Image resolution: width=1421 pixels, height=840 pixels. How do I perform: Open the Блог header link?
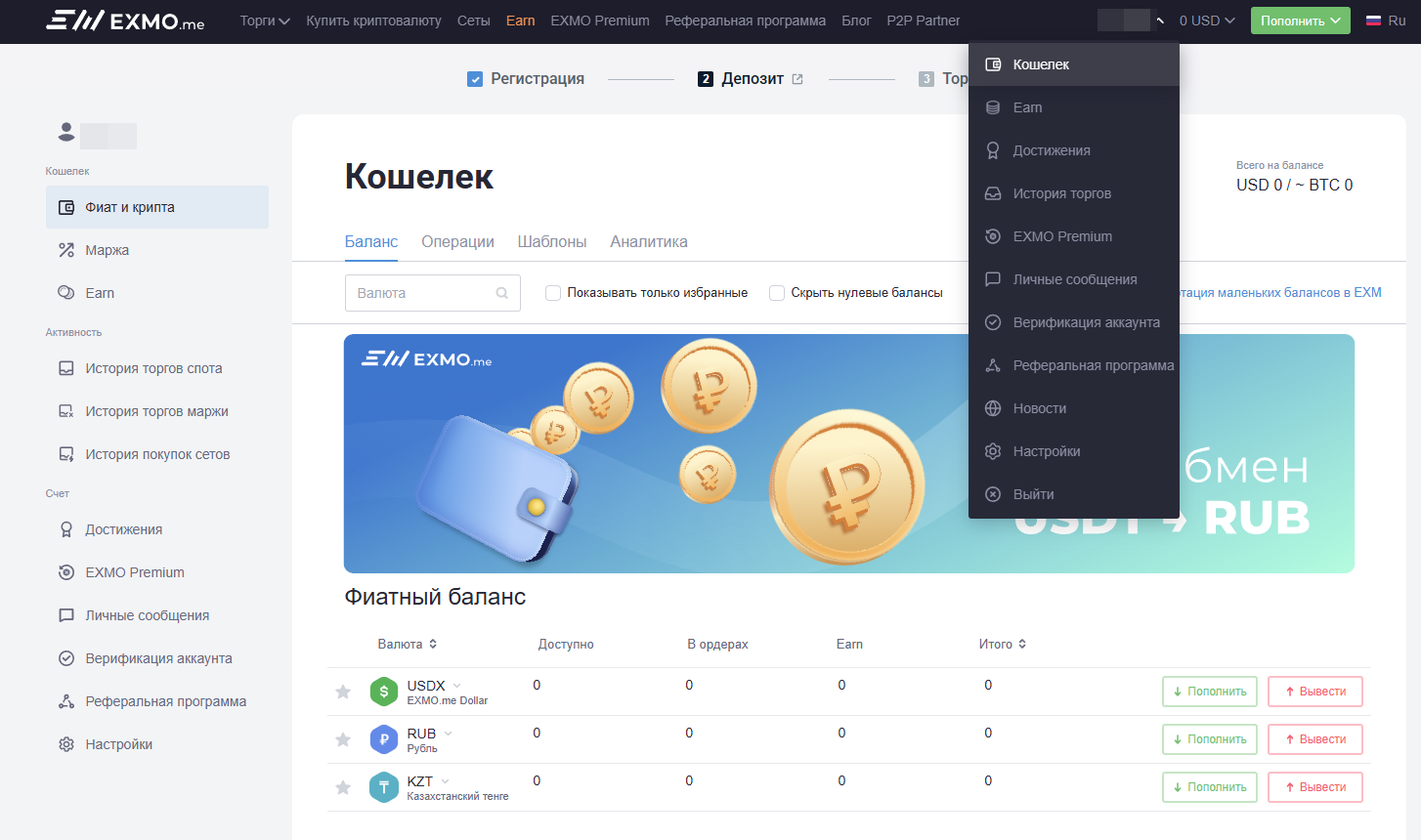point(856,21)
